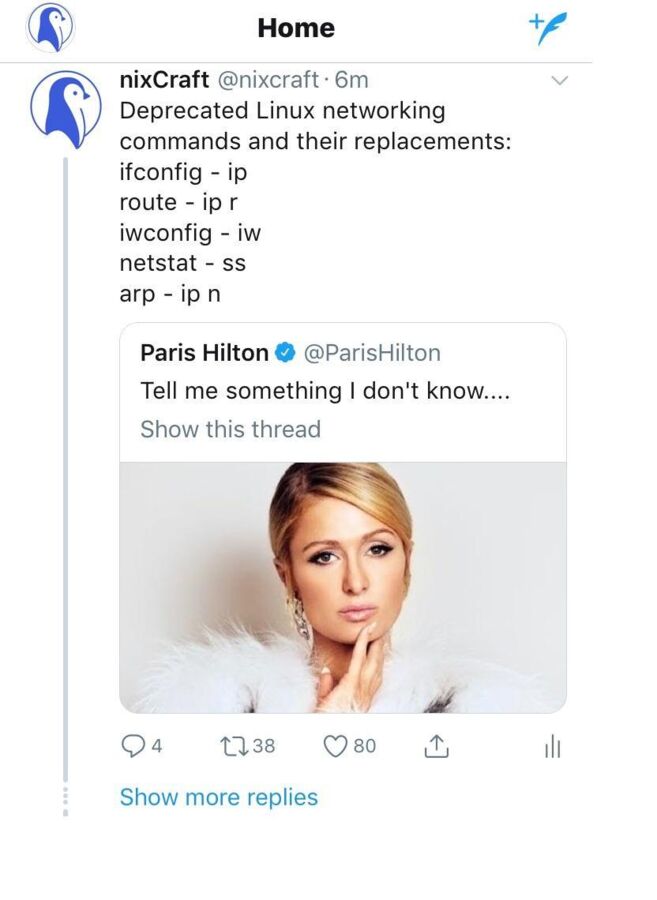Expand the dotted thread line below the tweet
The image size is (657, 900).
67,798
